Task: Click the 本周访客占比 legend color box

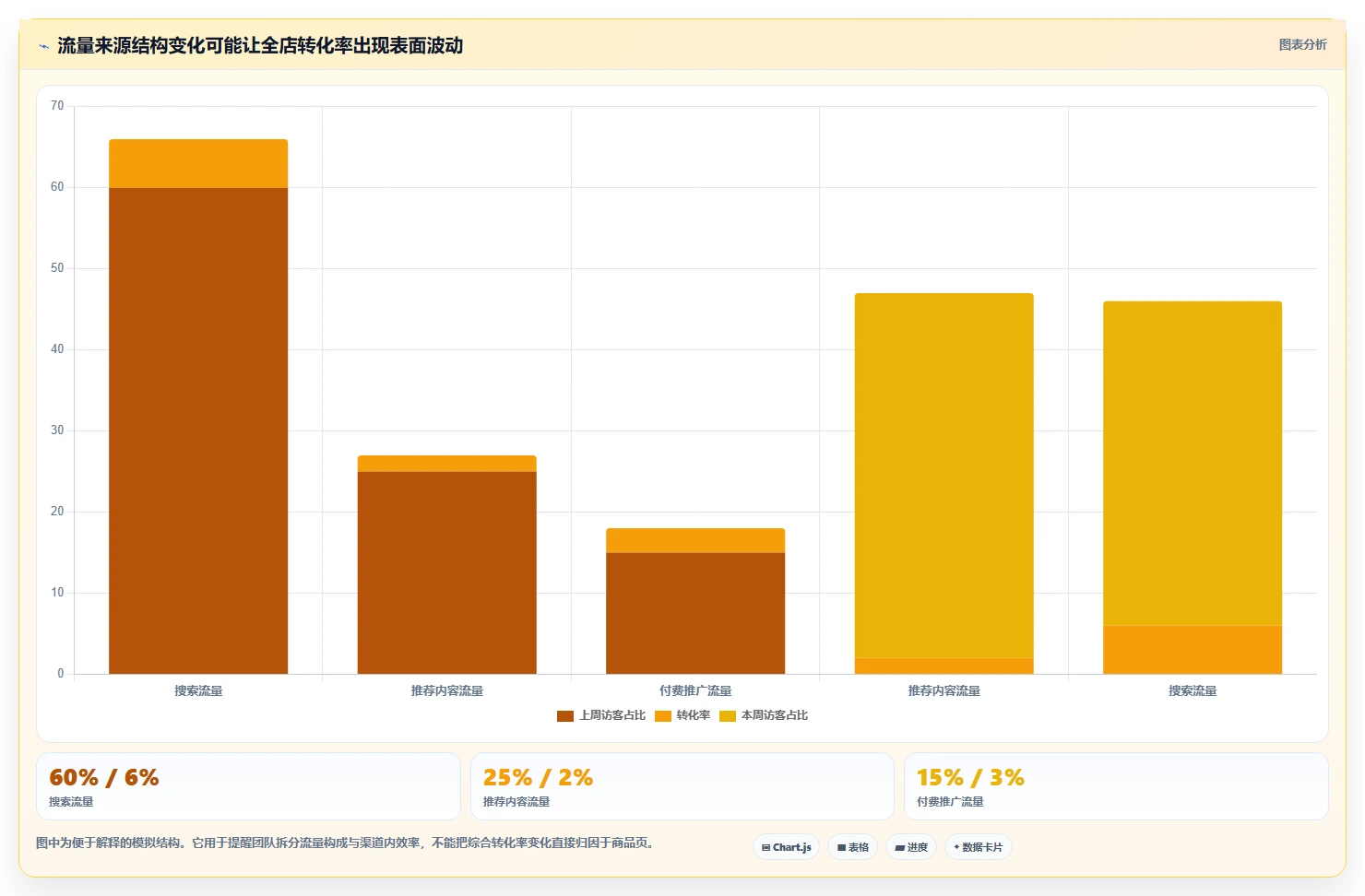Action: (728, 716)
